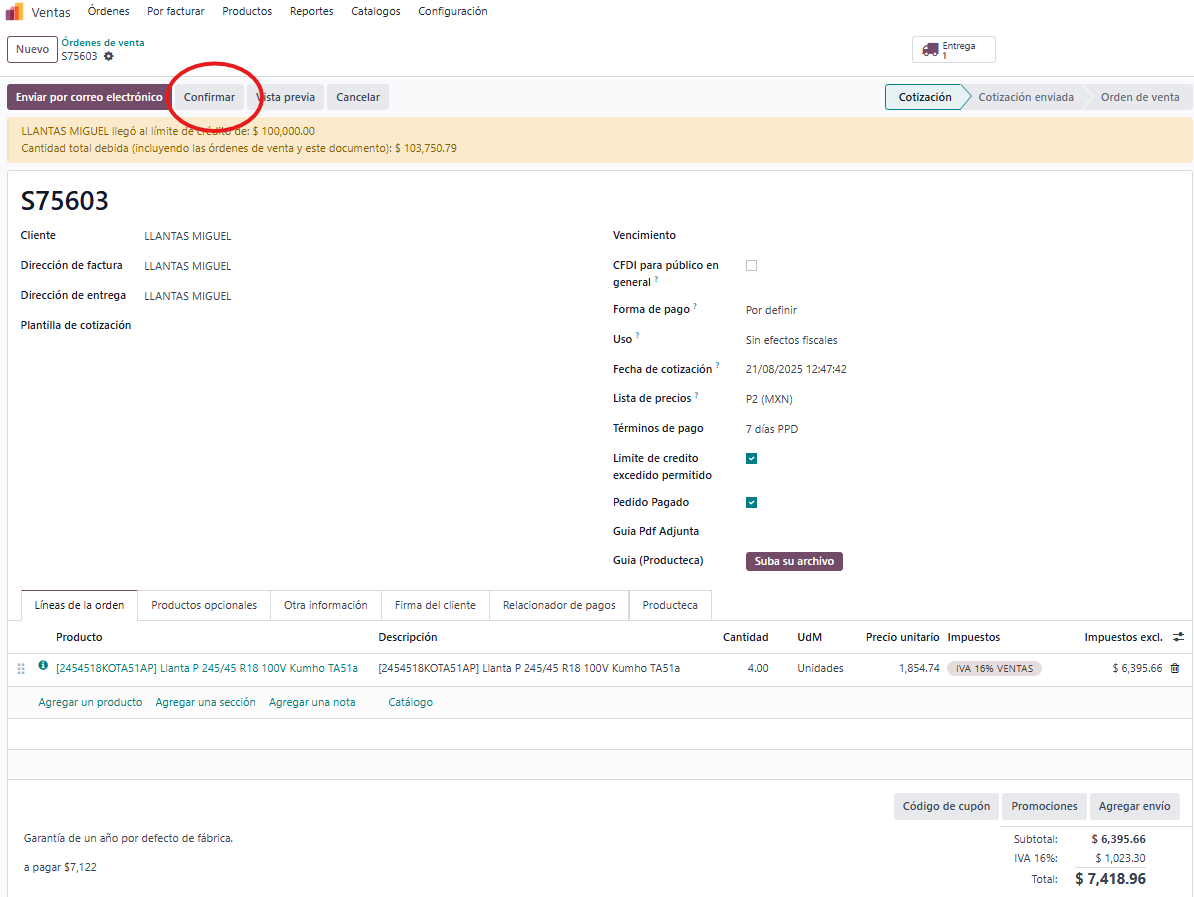Select the Cotización enviada status stage
Screen dimensions: 1194x897
(1026, 97)
